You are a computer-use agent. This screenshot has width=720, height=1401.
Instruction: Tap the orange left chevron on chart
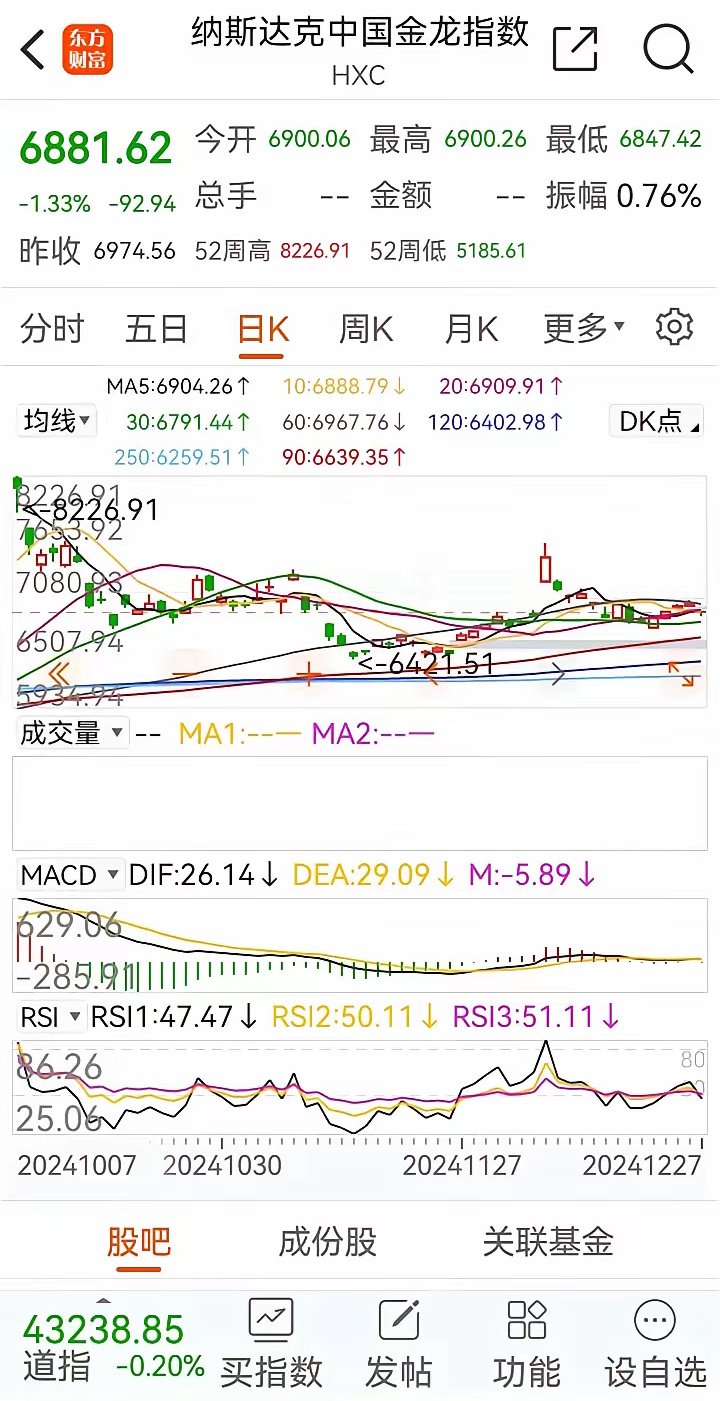[433, 674]
